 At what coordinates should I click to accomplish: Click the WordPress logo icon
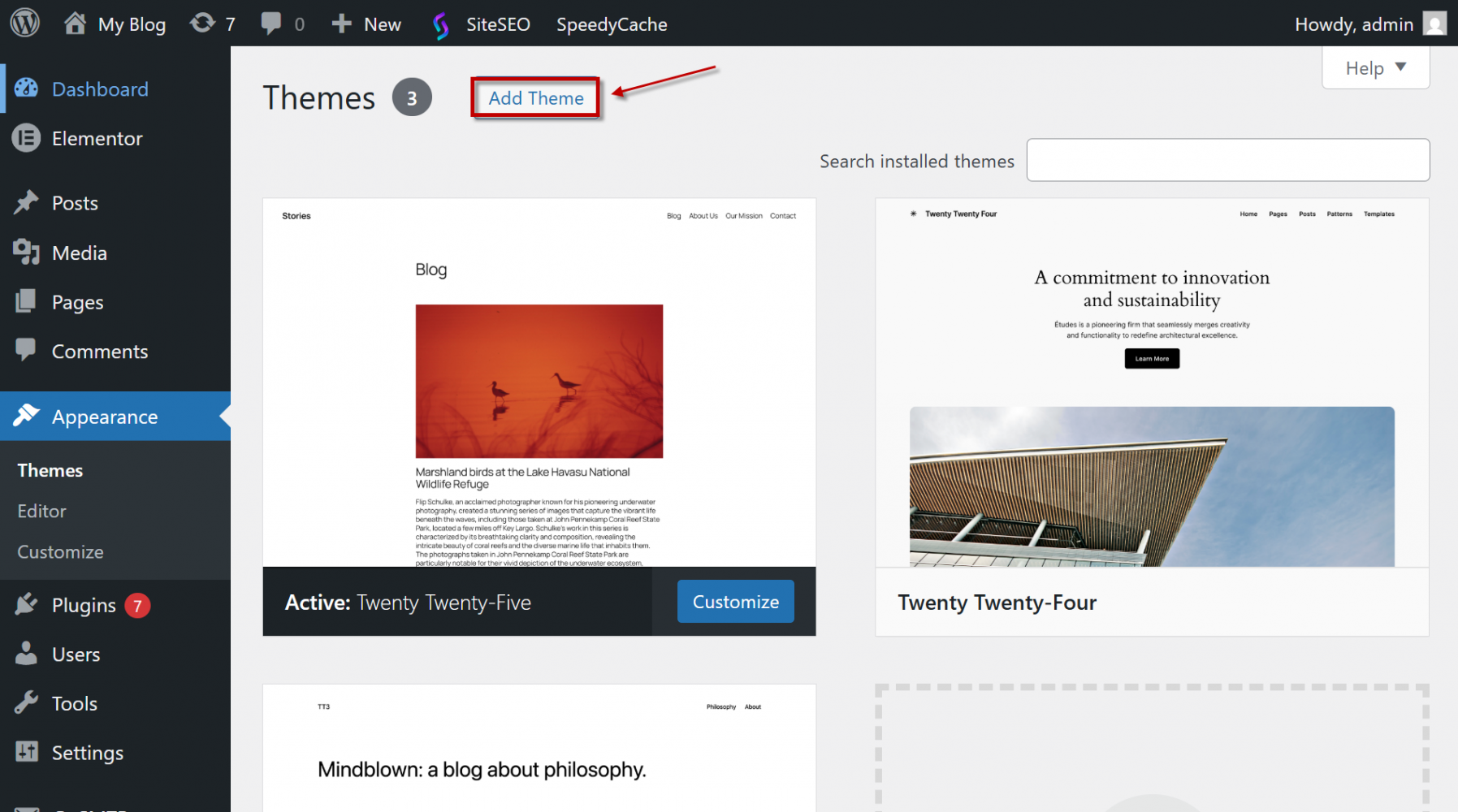click(24, 23)
